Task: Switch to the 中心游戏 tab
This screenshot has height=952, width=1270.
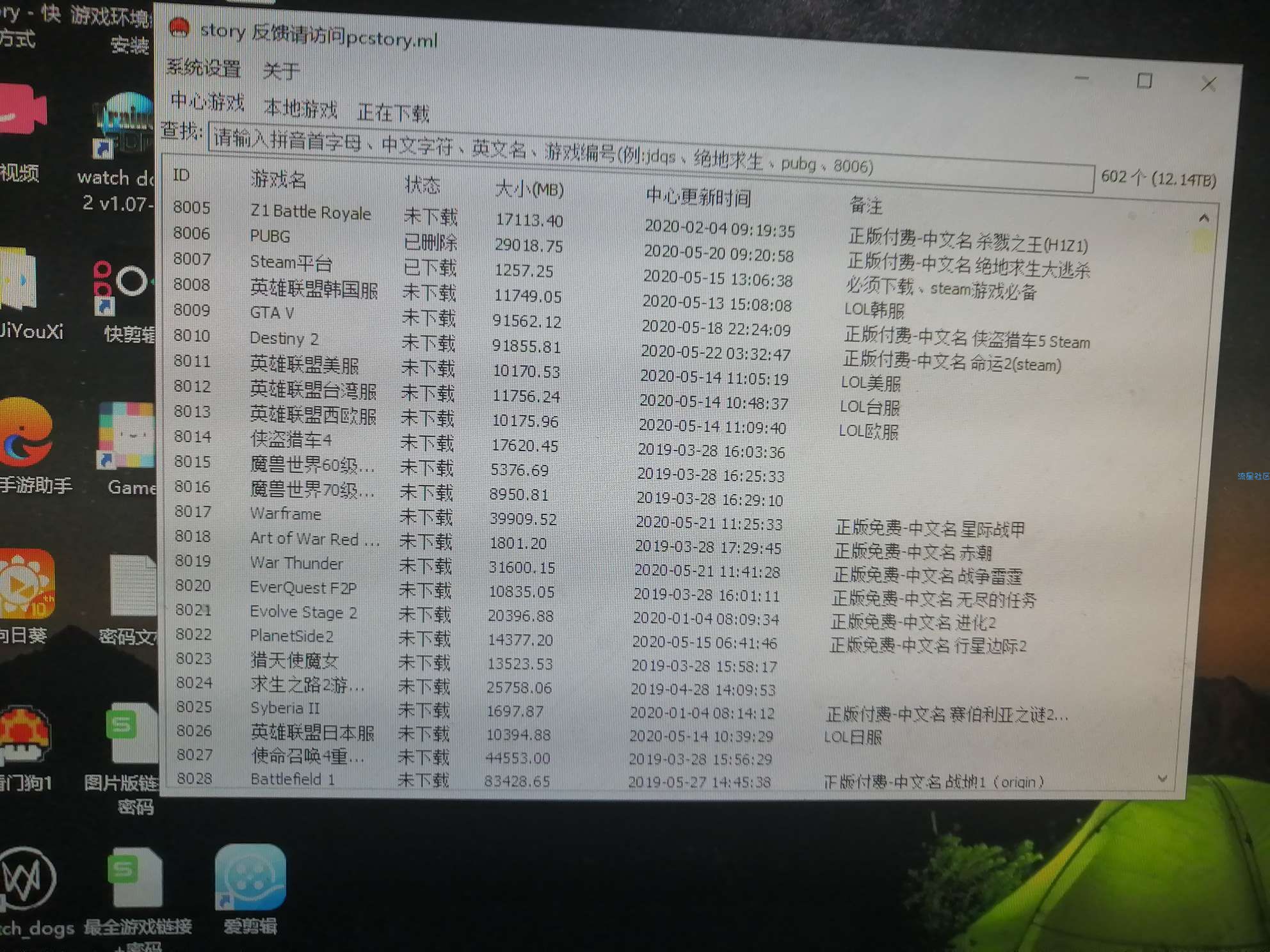Action: [207, 101]
